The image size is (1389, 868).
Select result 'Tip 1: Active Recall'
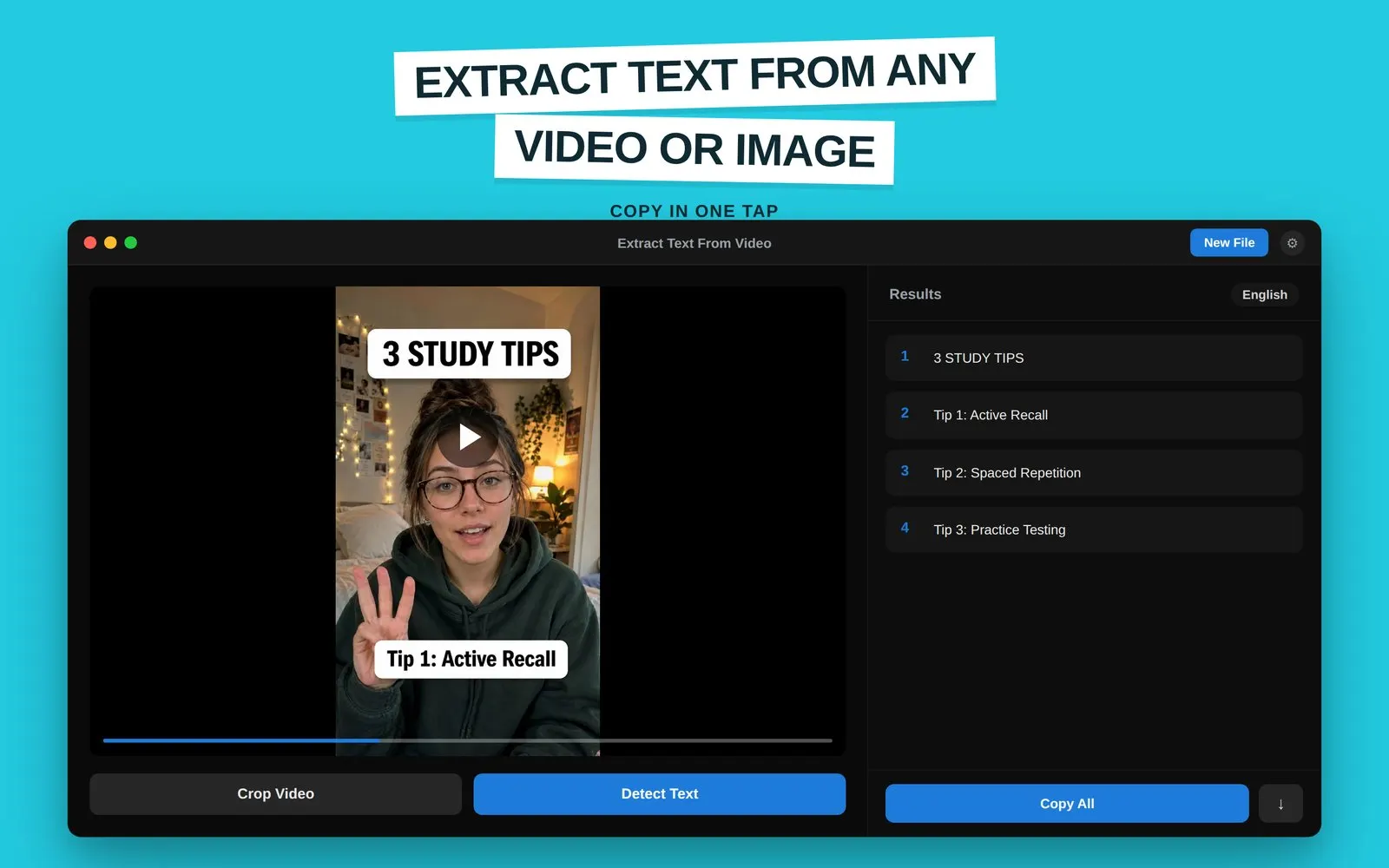click(1094, 415)
